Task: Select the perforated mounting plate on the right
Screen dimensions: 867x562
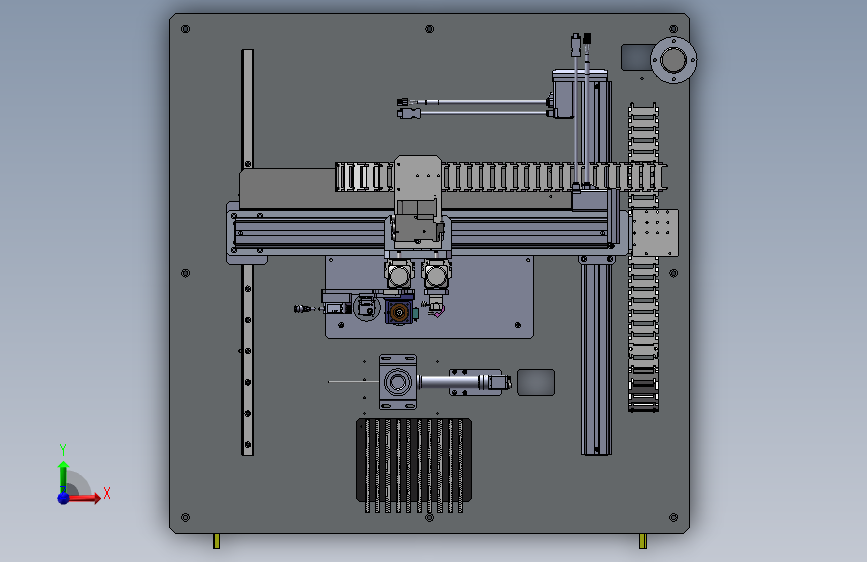Action: click(x=655, y=232)
